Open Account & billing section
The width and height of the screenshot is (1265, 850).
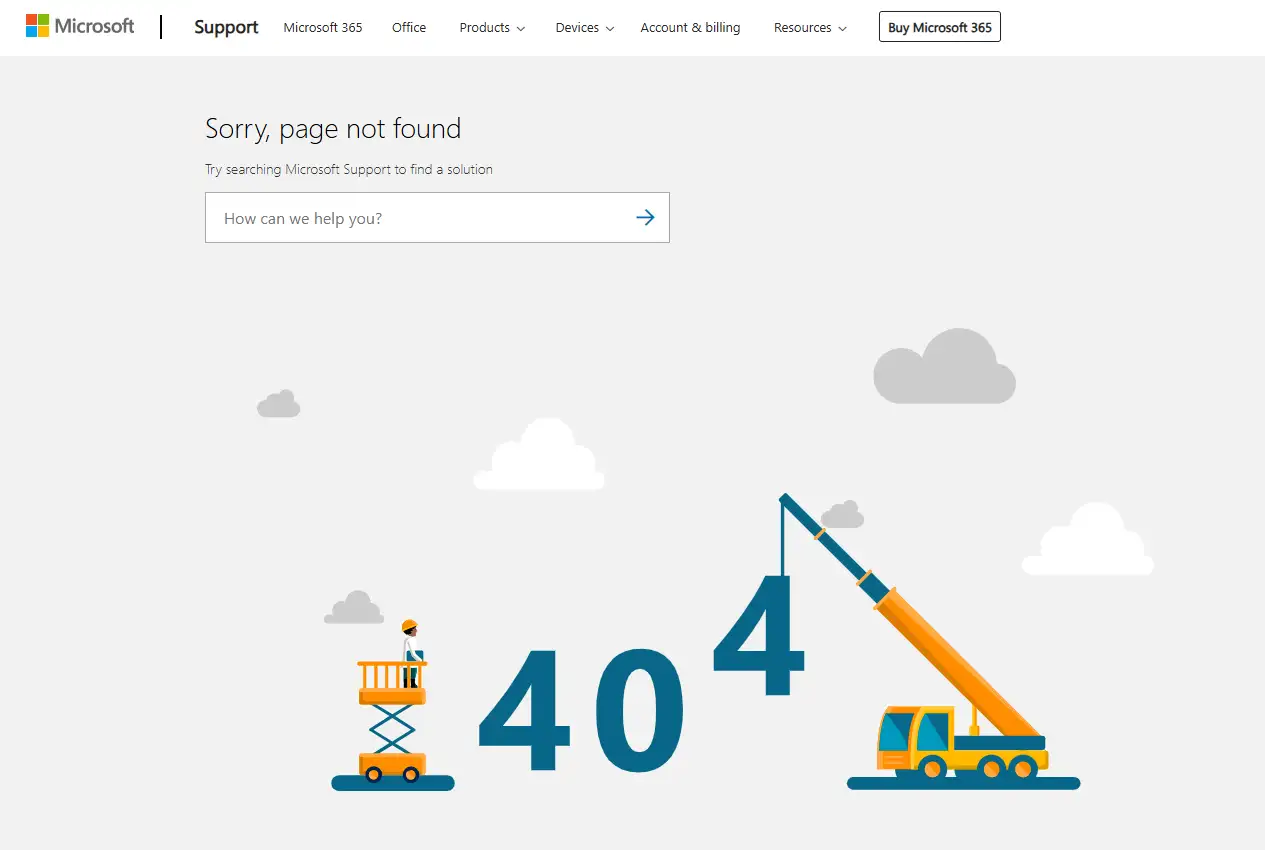690,27
